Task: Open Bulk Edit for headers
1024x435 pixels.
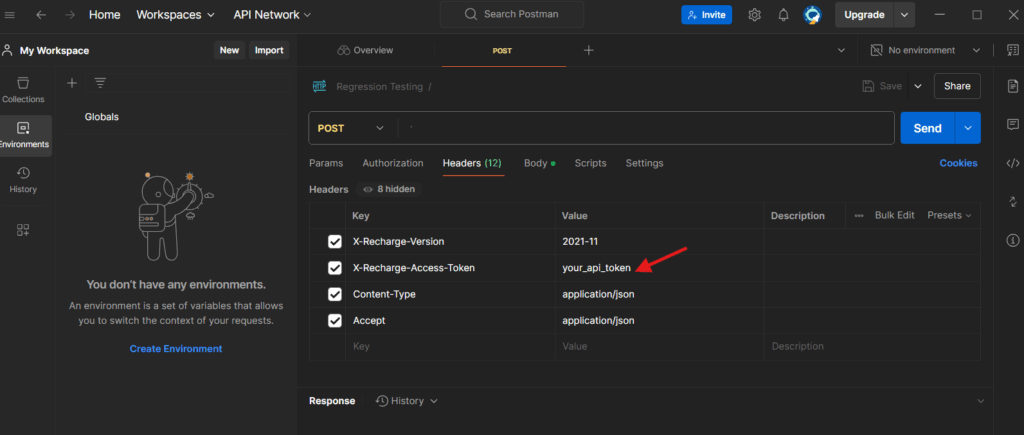Action: 895,215
